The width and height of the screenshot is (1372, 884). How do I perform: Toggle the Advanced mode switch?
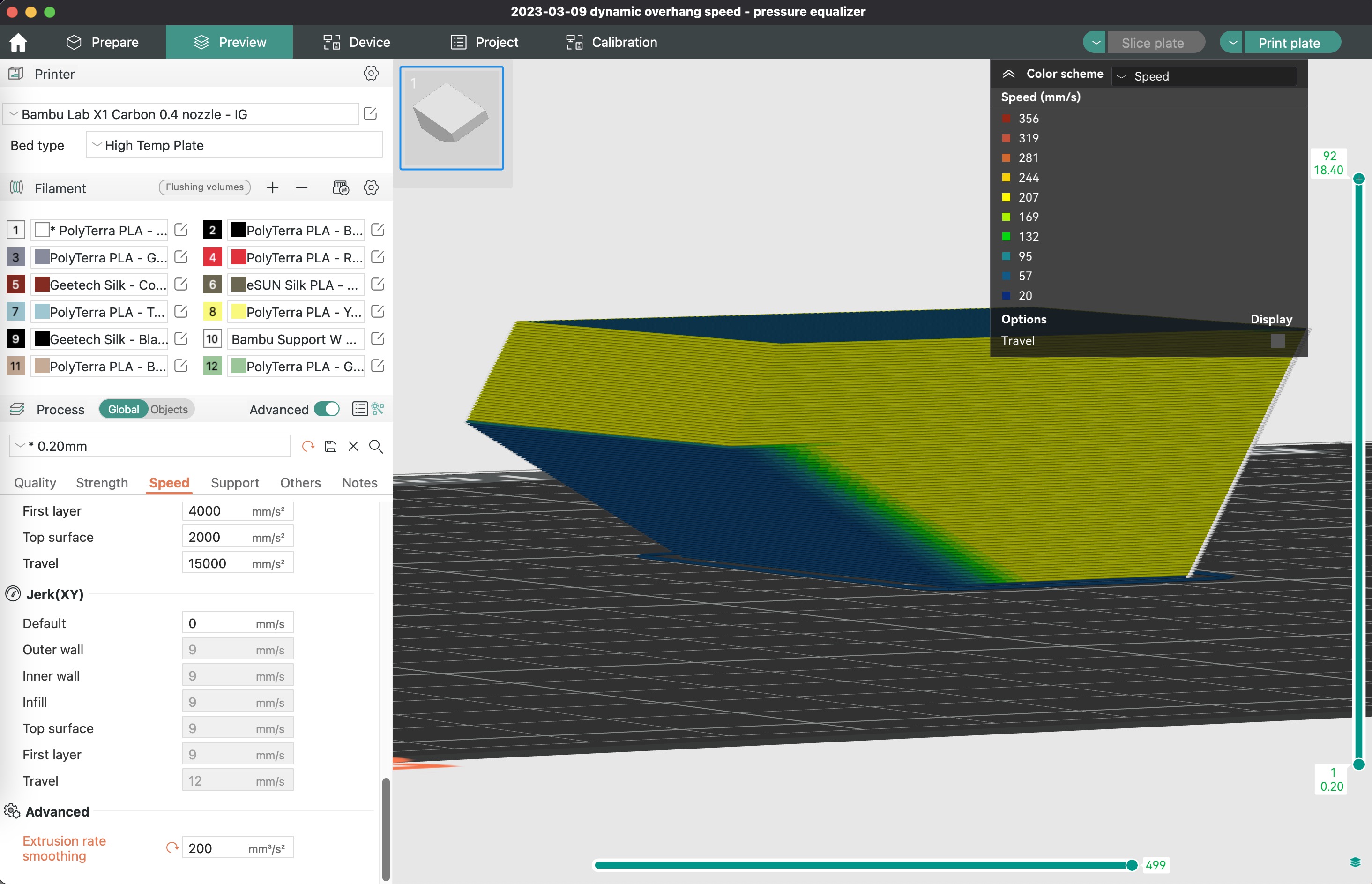pos(327,409)
